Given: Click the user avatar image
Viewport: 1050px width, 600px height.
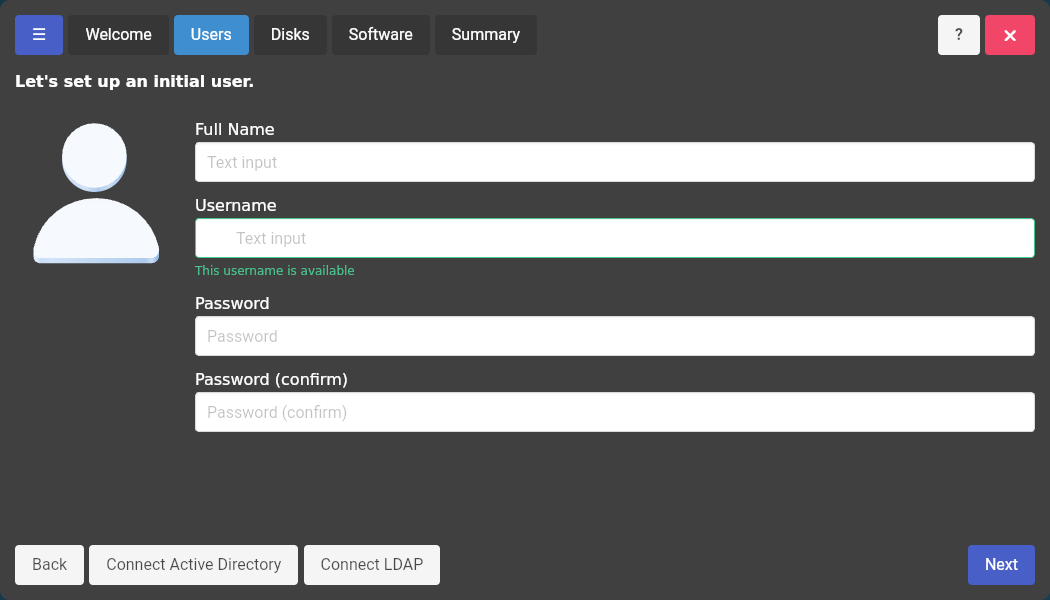Looking at the screenshot, I should (96, 193).
